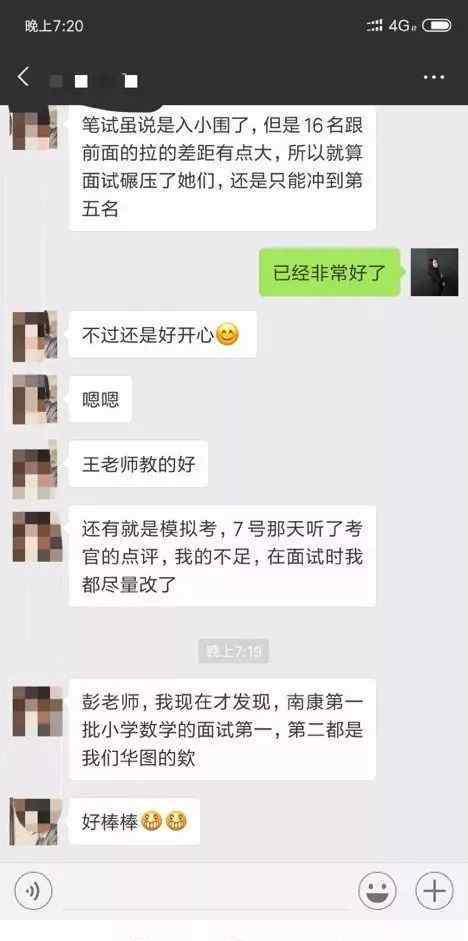Image resolution: width=468 pixels, height=941 pixels.
Task: Switch to voice input mode icon
Action: (33, 891)
